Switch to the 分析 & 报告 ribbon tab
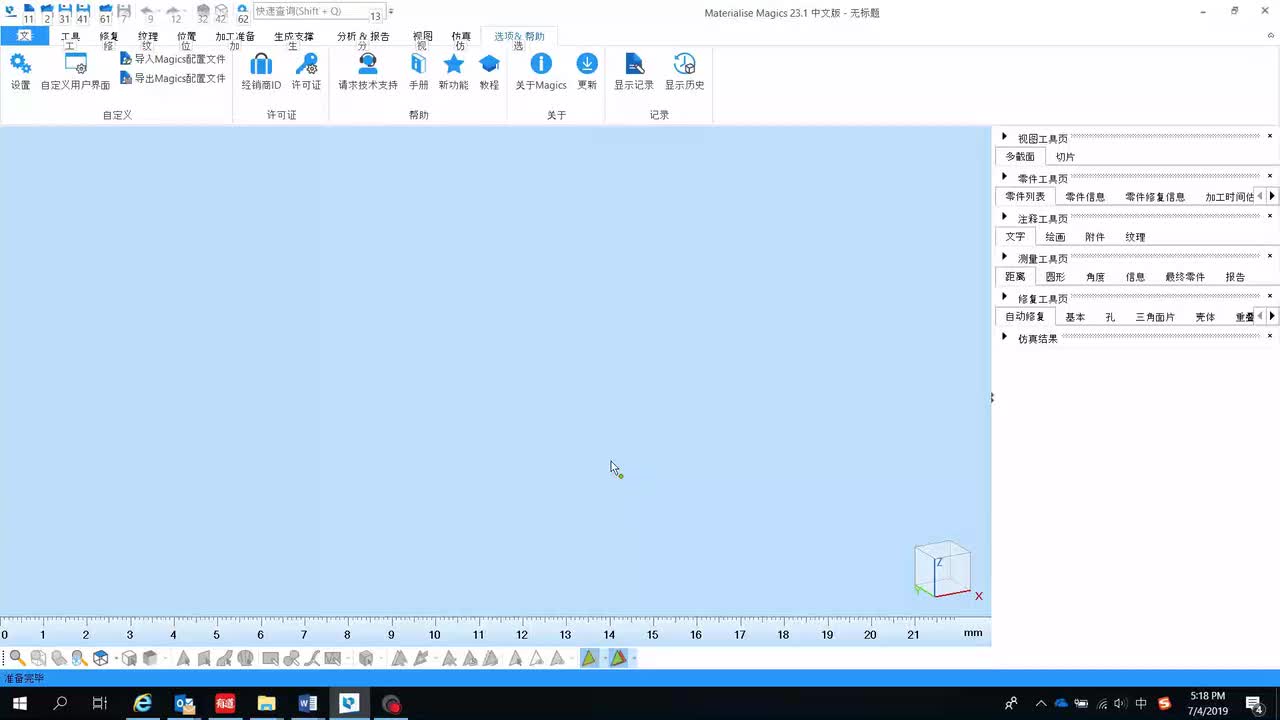This screenshot has height=720, width=1280. (x=363, y=37)
